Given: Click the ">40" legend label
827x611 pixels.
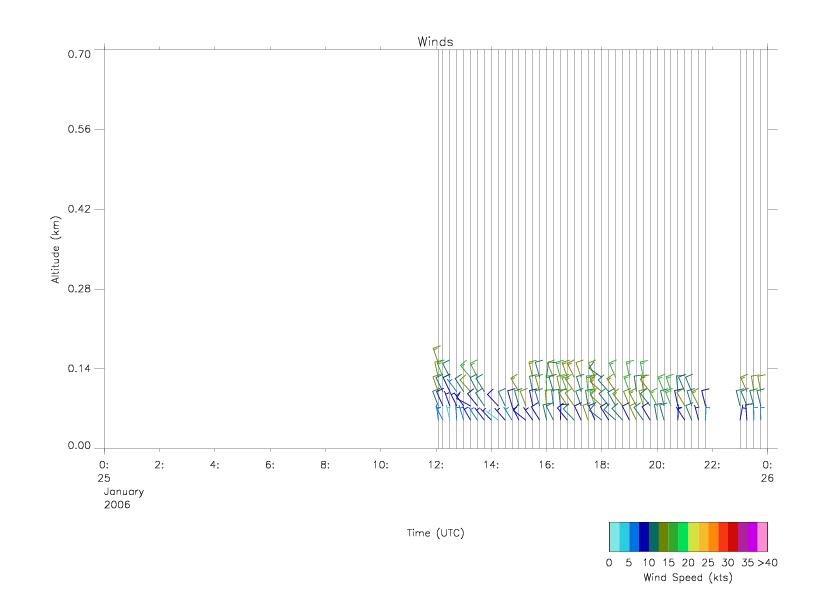Looking at the screenshot, I should click(767, 562).
